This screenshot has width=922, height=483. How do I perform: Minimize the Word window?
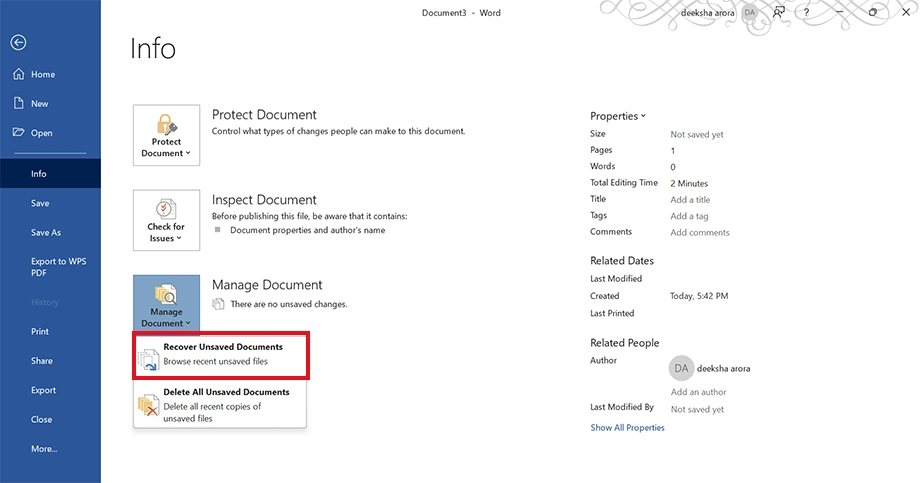pyautogui.click(x=839, y=12)
